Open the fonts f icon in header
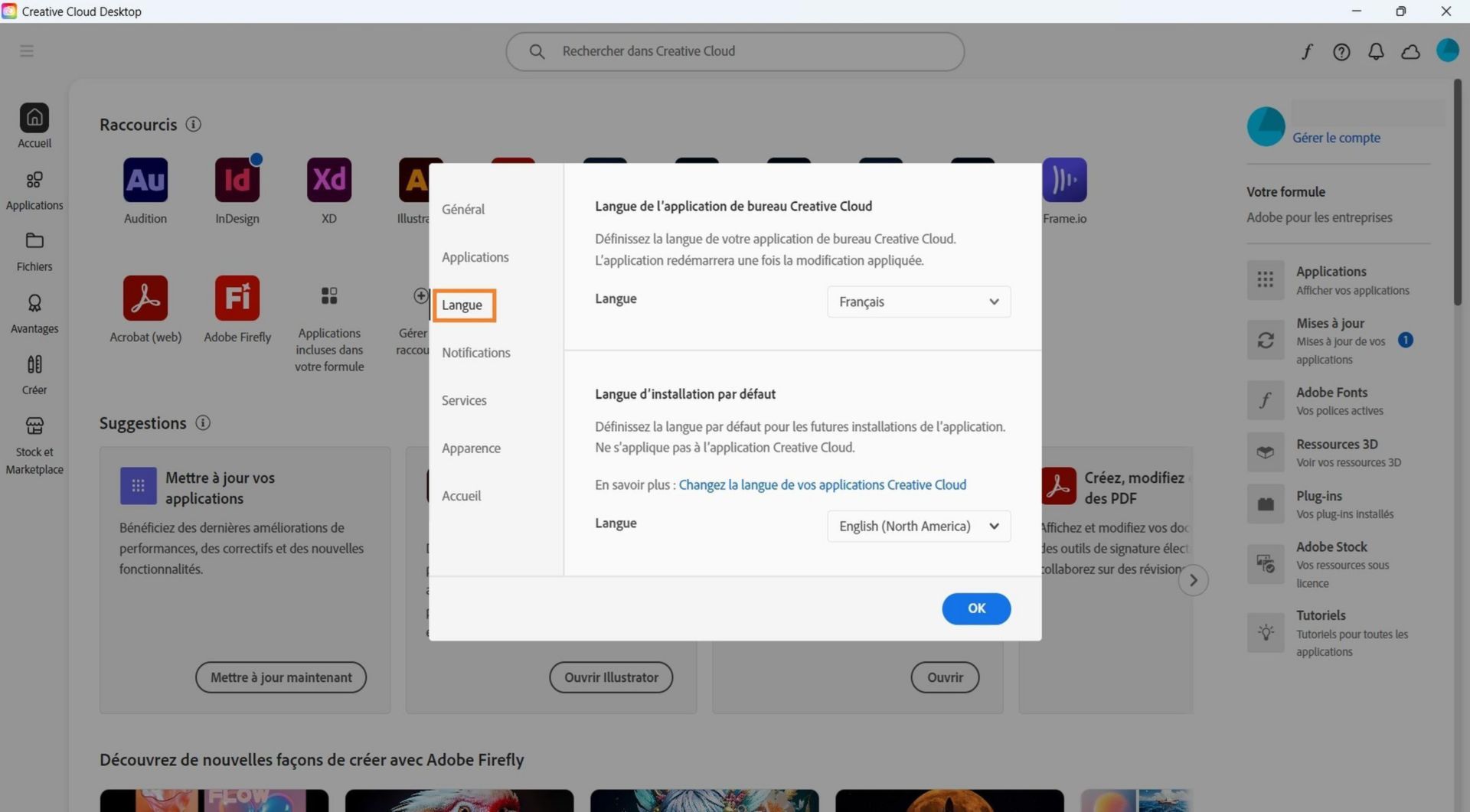Viewport: 1470px width, 812px height. coord(1307,51)
